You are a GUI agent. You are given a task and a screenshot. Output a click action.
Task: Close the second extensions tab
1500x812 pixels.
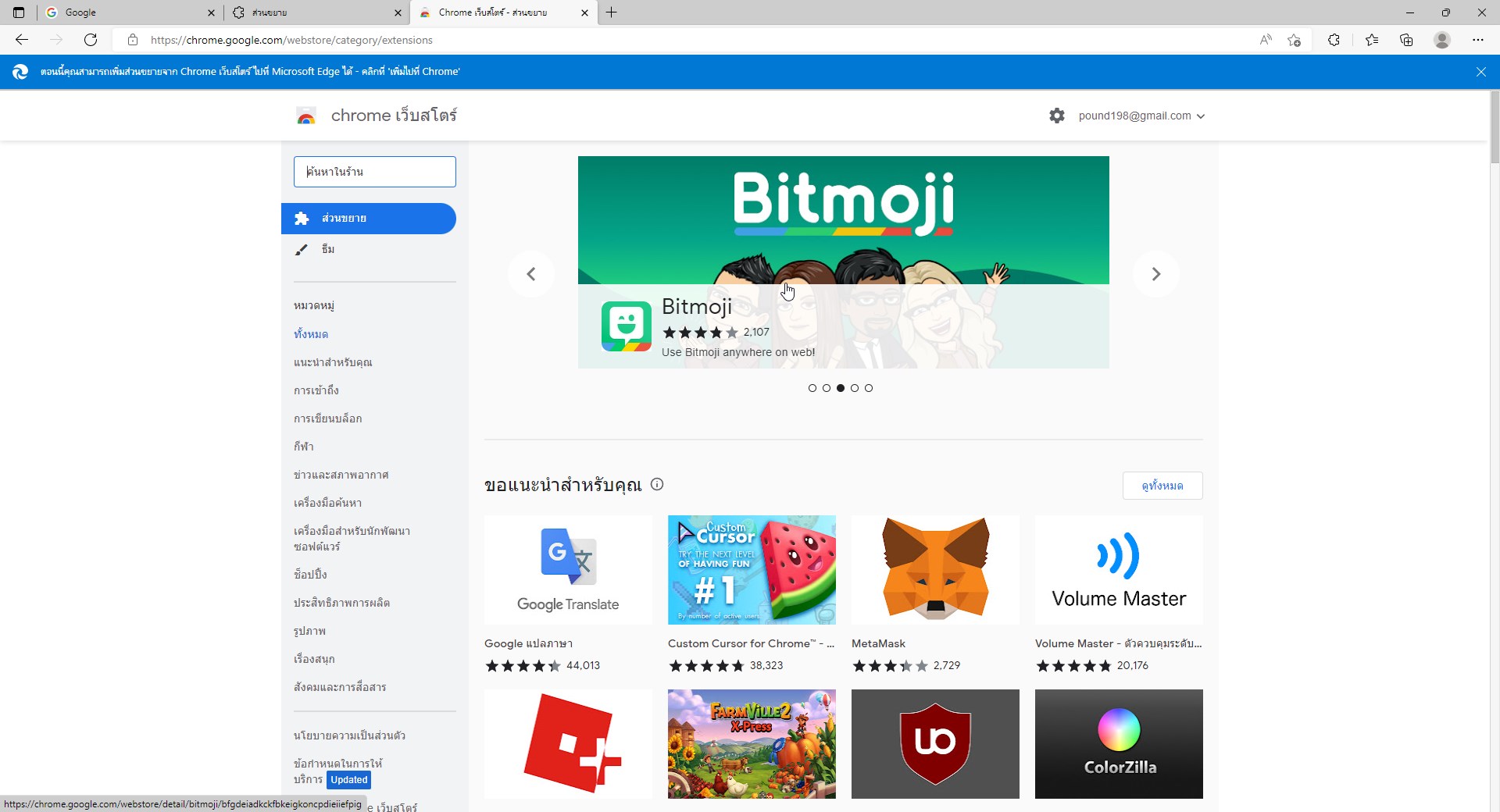(x=398, y=12)
